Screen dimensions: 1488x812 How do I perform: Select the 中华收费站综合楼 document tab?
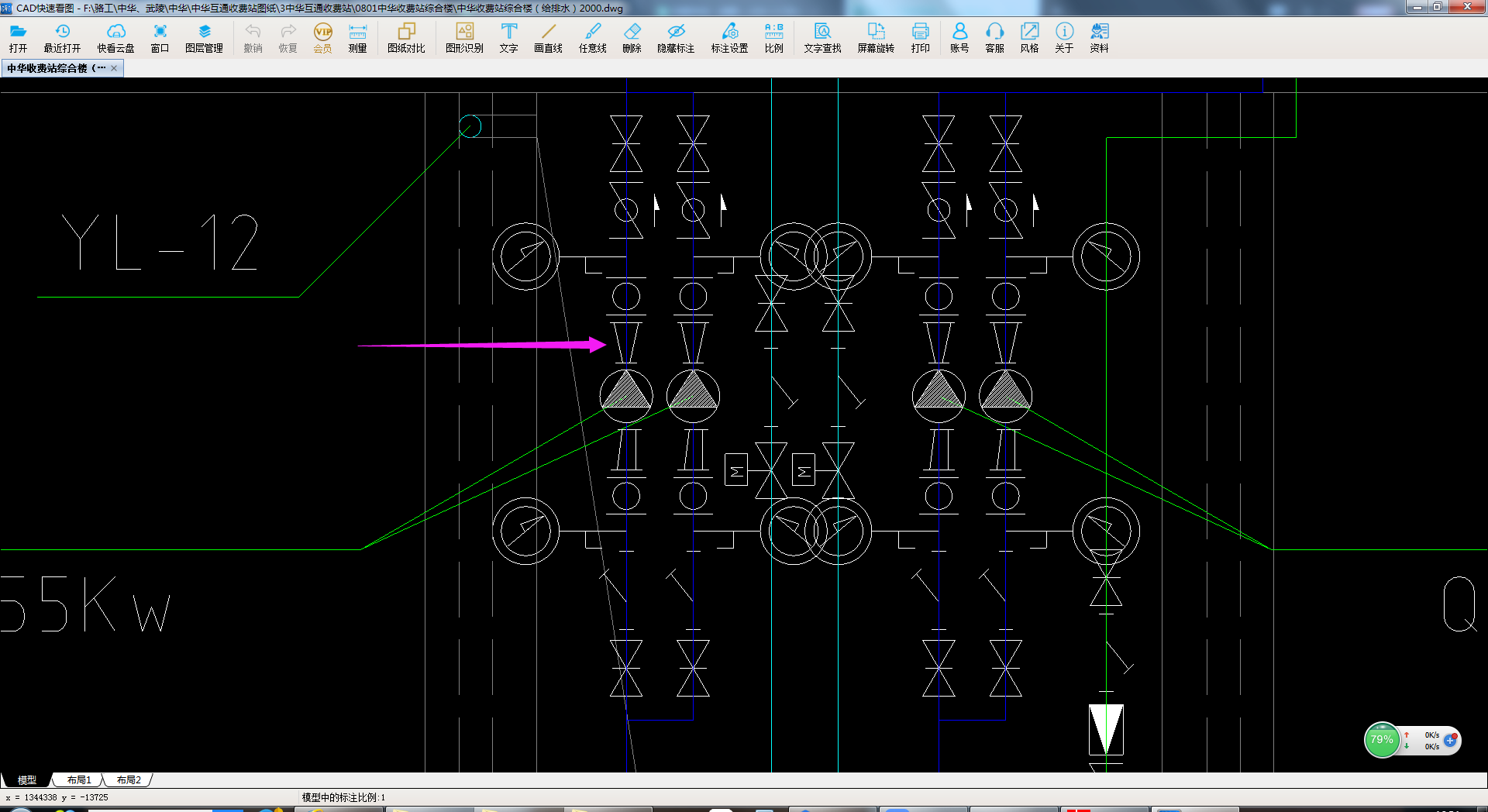pos(56,68)
